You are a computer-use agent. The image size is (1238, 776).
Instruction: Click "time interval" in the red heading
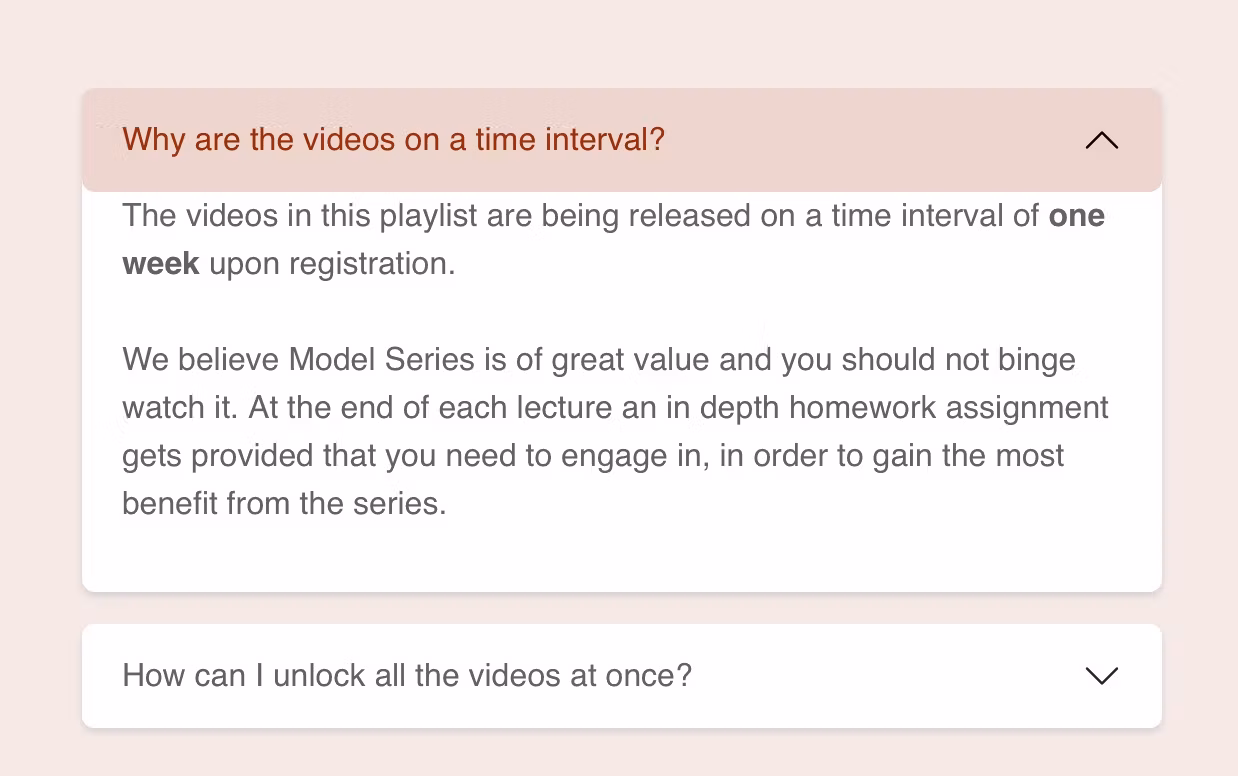click(561, 140)
